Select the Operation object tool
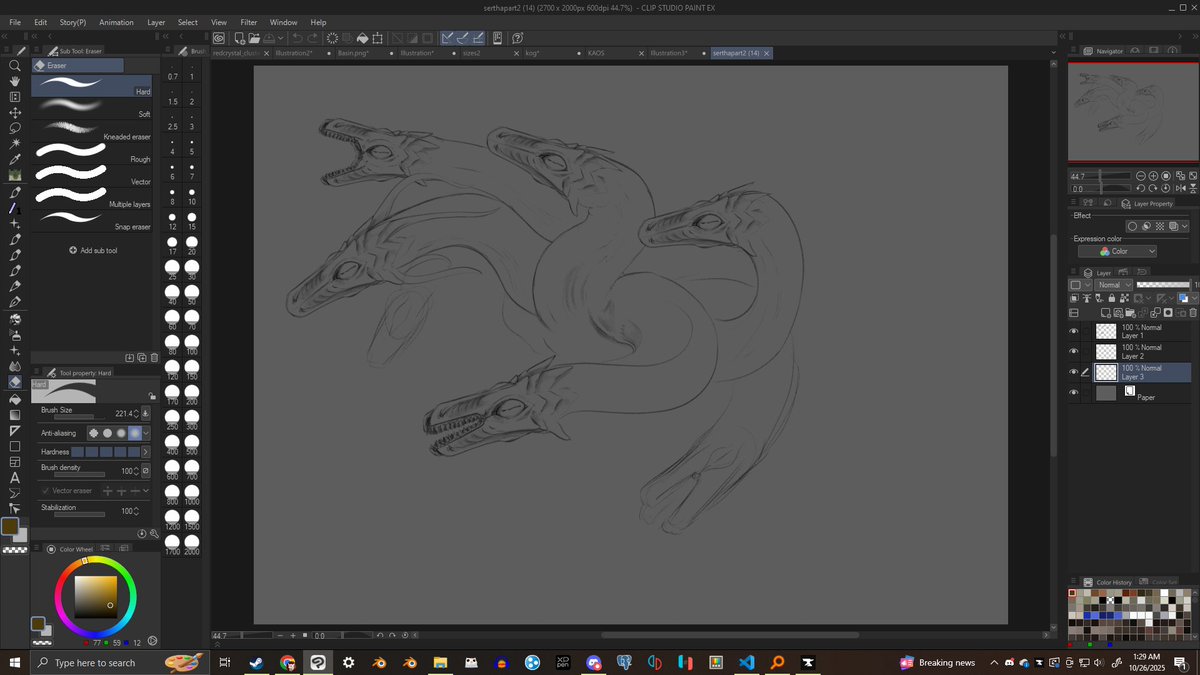The image size is (1200, 675). [15, 97]
